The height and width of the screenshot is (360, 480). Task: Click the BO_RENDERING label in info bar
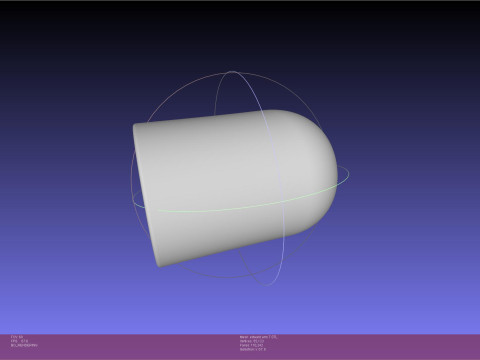coord(24,345)
